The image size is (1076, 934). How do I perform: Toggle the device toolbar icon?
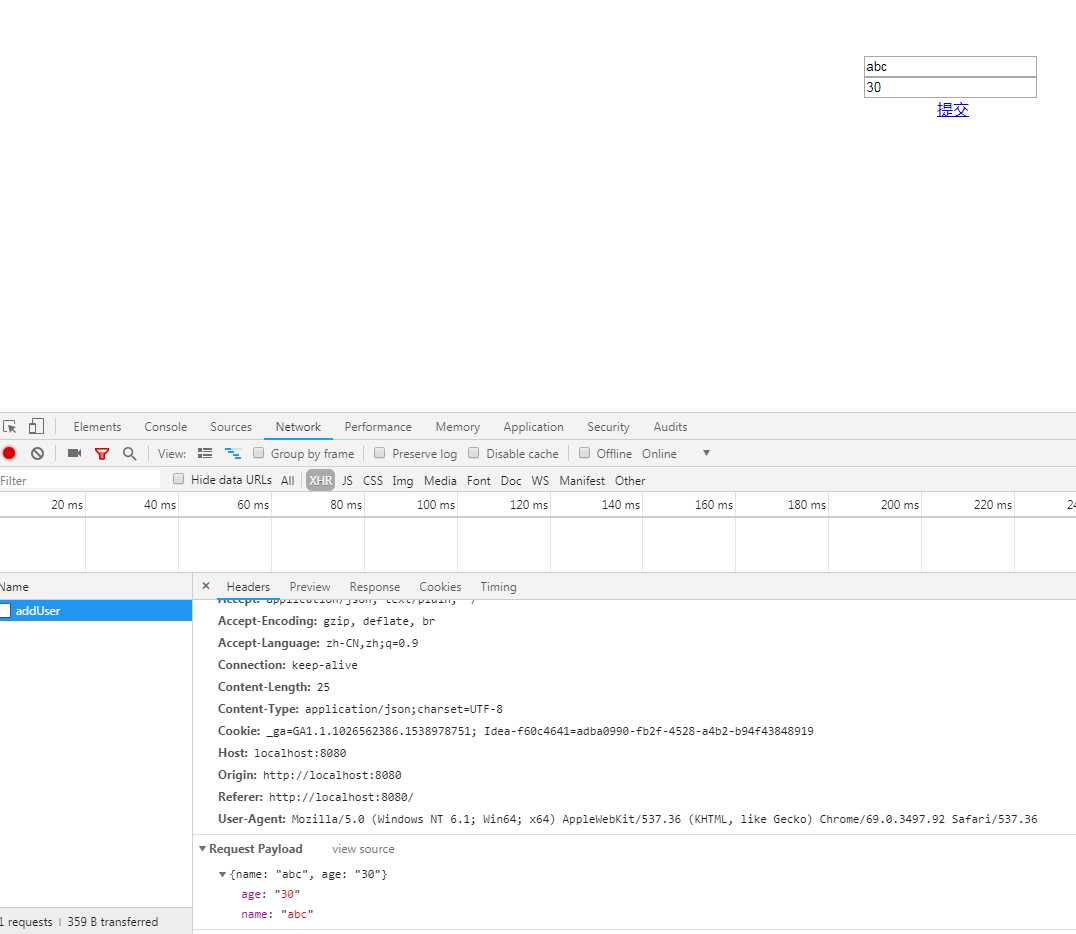(36, 426)
